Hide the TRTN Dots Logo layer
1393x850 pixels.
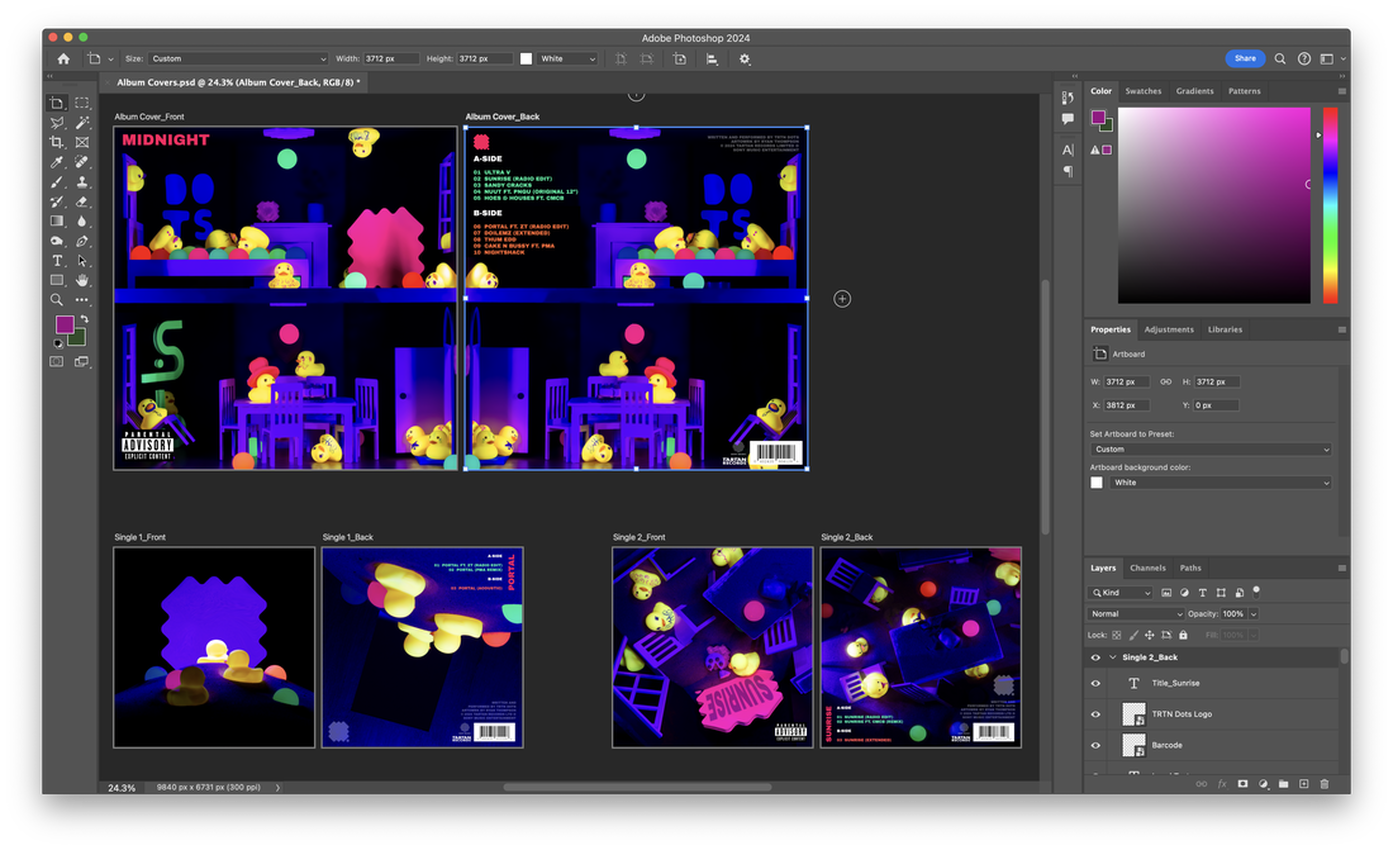tap(1096, 714)
